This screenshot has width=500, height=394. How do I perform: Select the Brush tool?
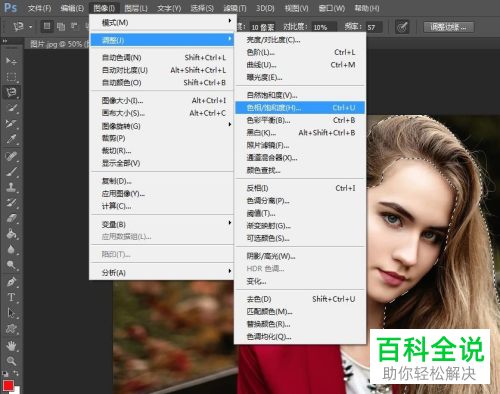11,172
